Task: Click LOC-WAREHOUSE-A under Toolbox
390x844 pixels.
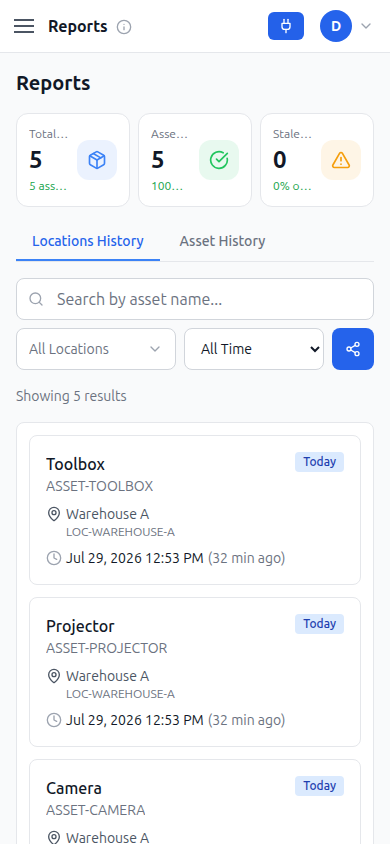Action: (120, 532)
